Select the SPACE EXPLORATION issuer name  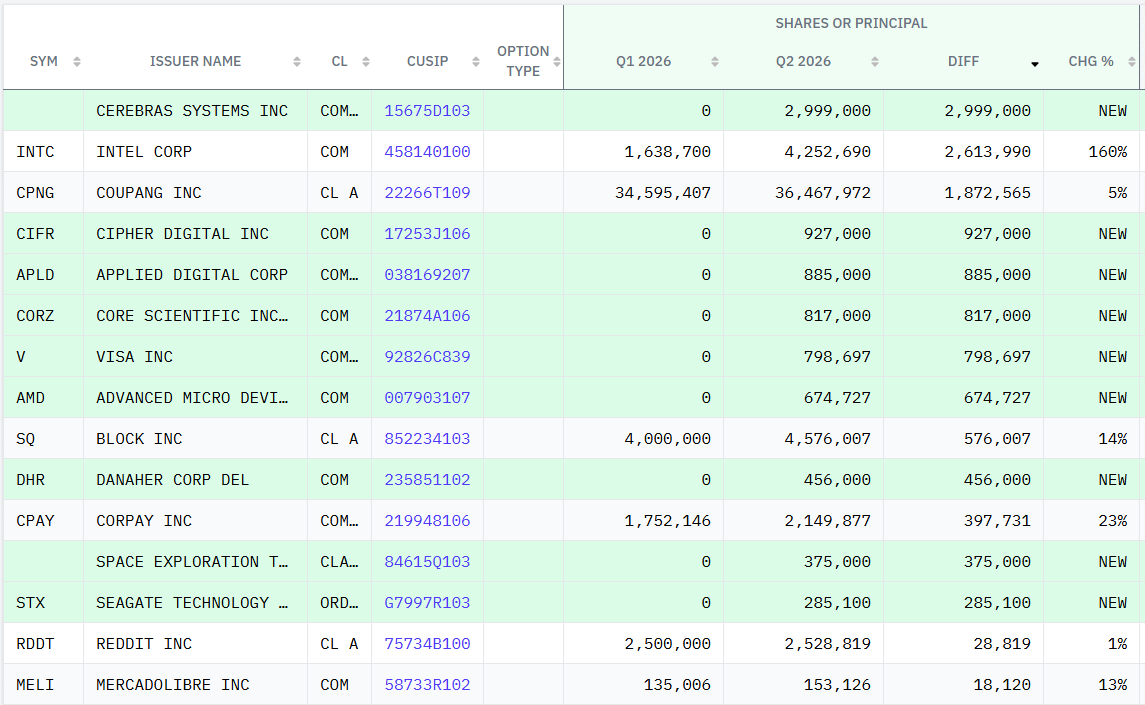coord(192,562)
